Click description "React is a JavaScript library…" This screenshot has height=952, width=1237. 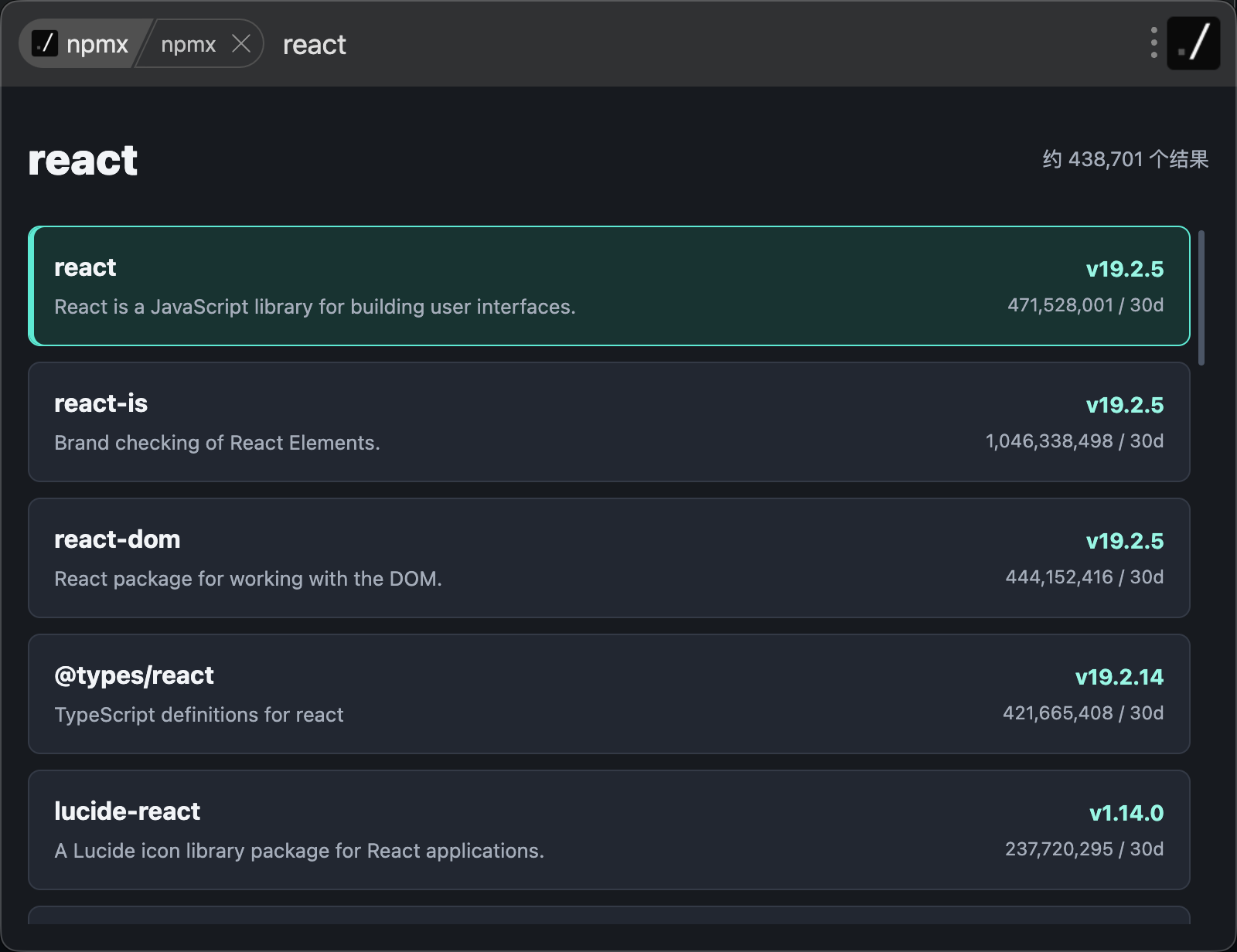click(x=315, y=307)
